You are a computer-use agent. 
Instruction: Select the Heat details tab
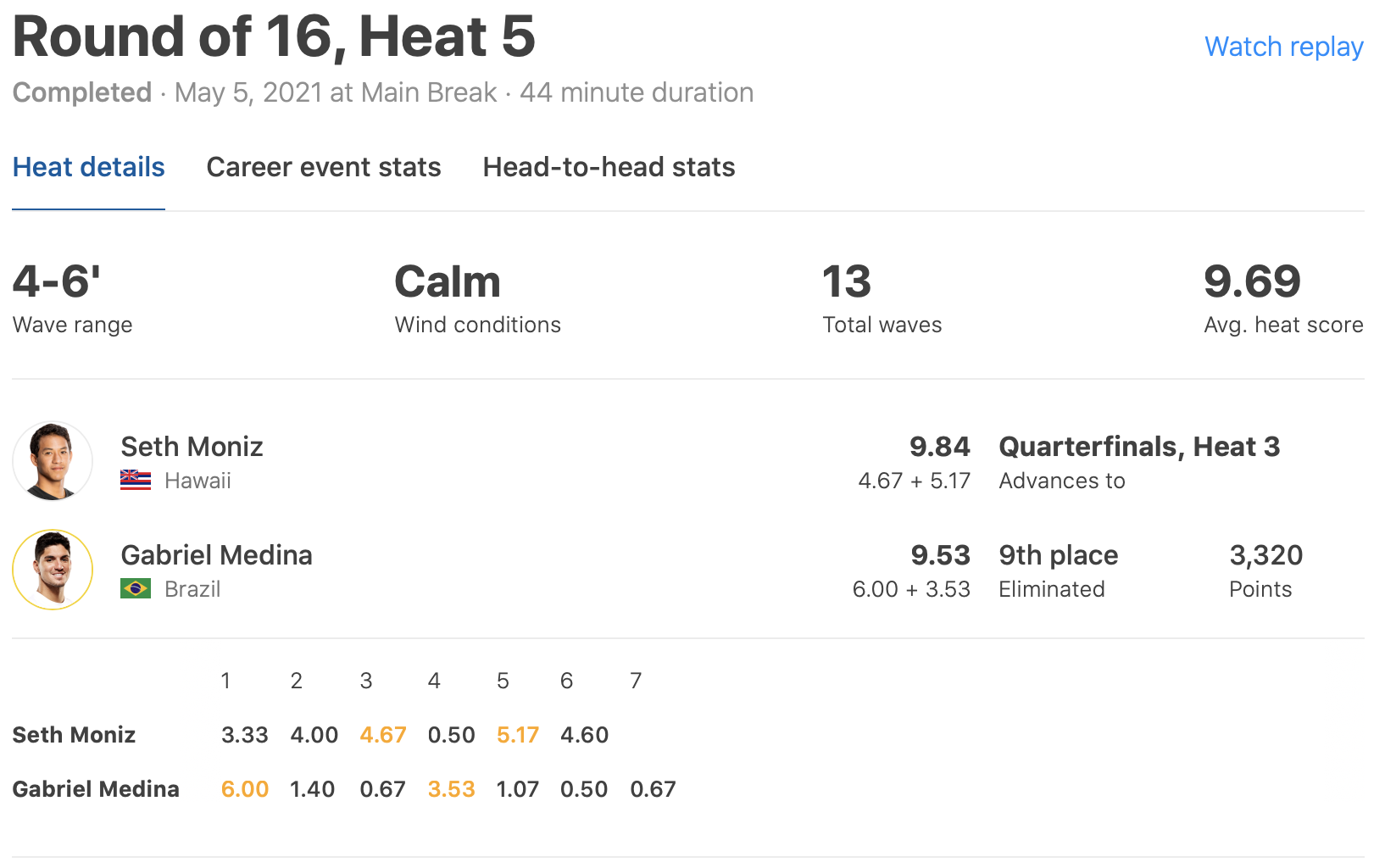pyautogui.click(x=88, y=167)
